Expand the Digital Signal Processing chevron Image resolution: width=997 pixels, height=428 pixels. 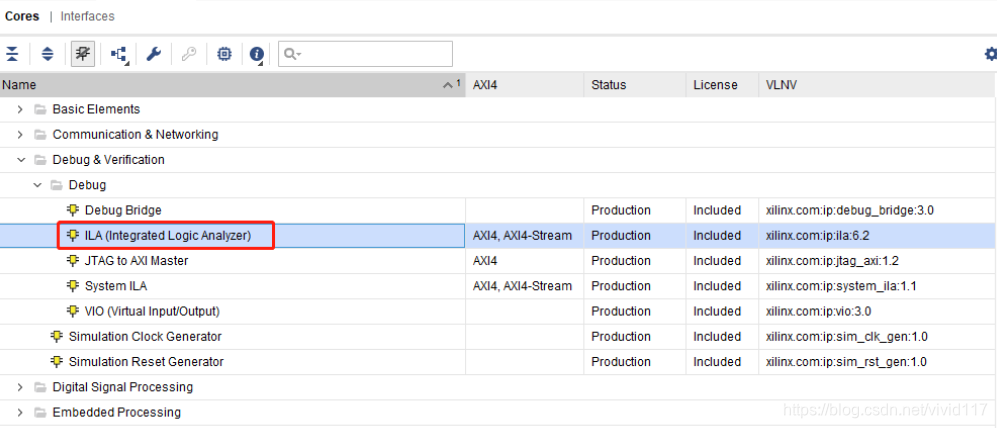20,387
